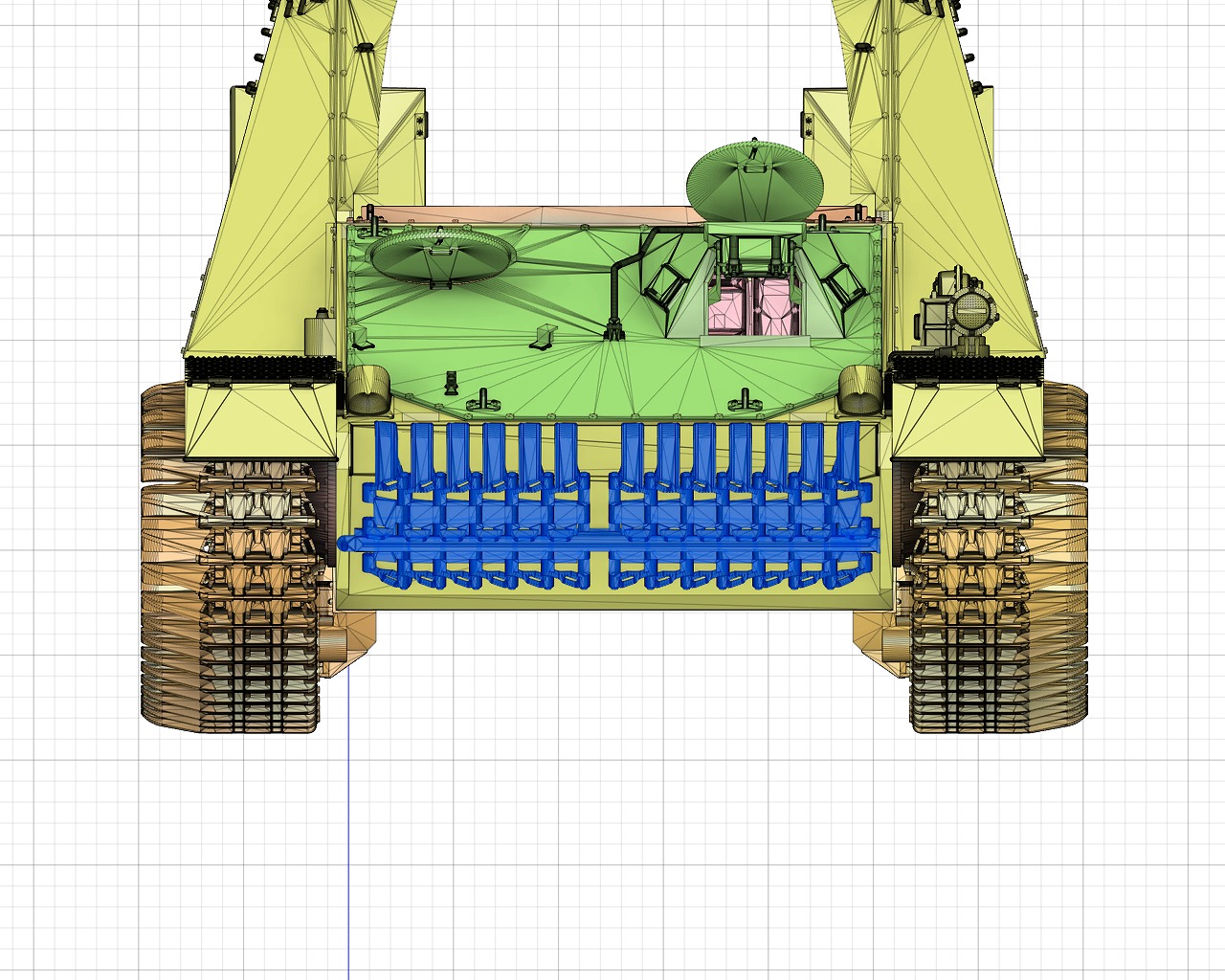Image resolution: width=1225 pixels, height=980 pixels.
Task: Select the right cylindrical exhaust on hull corner
Action: (858, 390)
